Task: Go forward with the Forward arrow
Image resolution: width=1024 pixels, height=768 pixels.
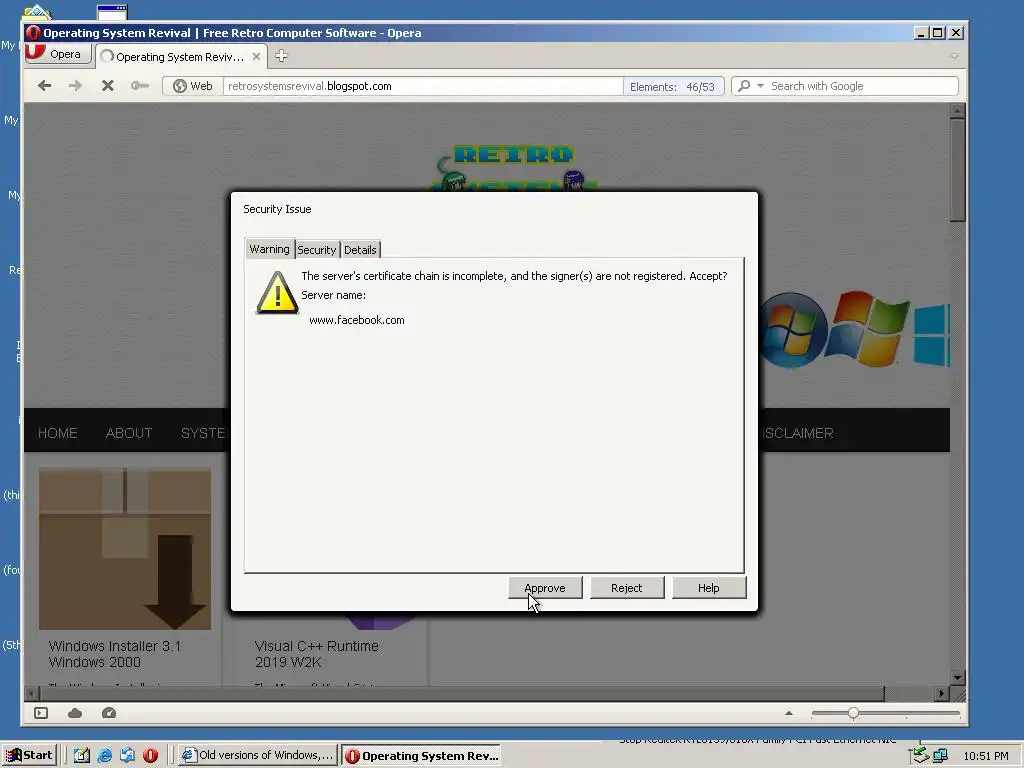Action: (x=75, y=86)
